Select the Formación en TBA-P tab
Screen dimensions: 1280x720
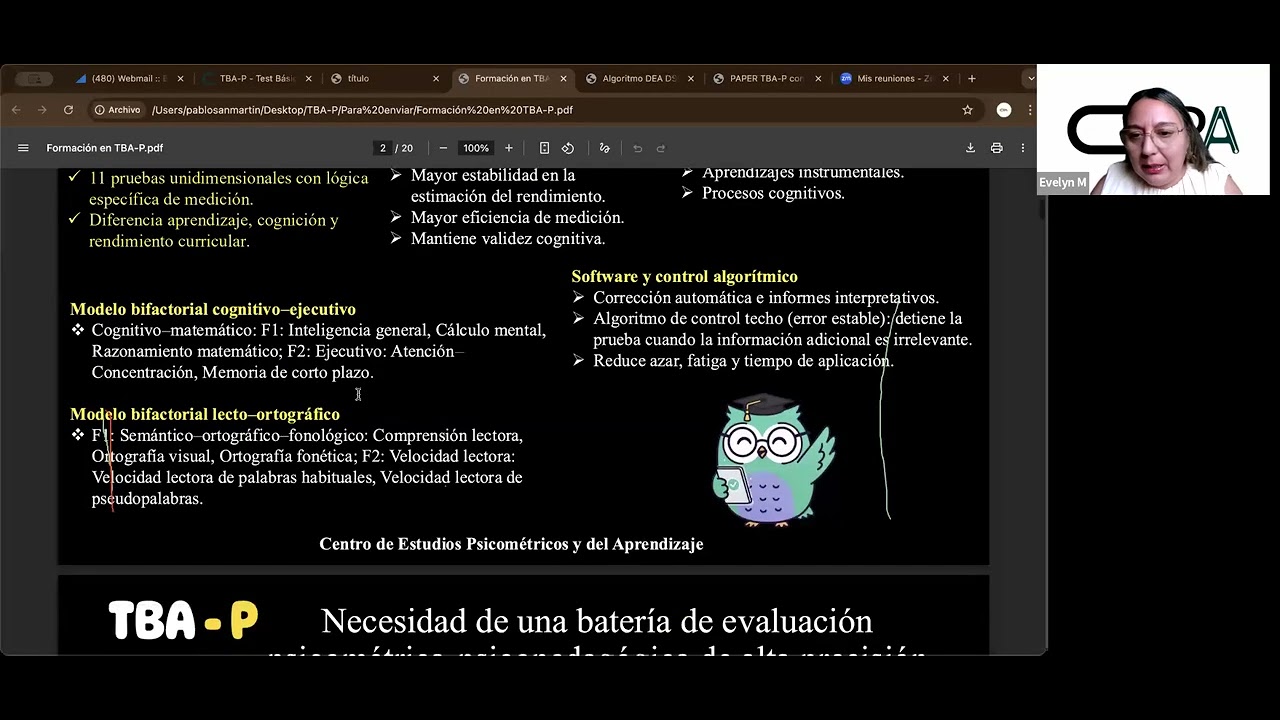click(x=512, y=78)
